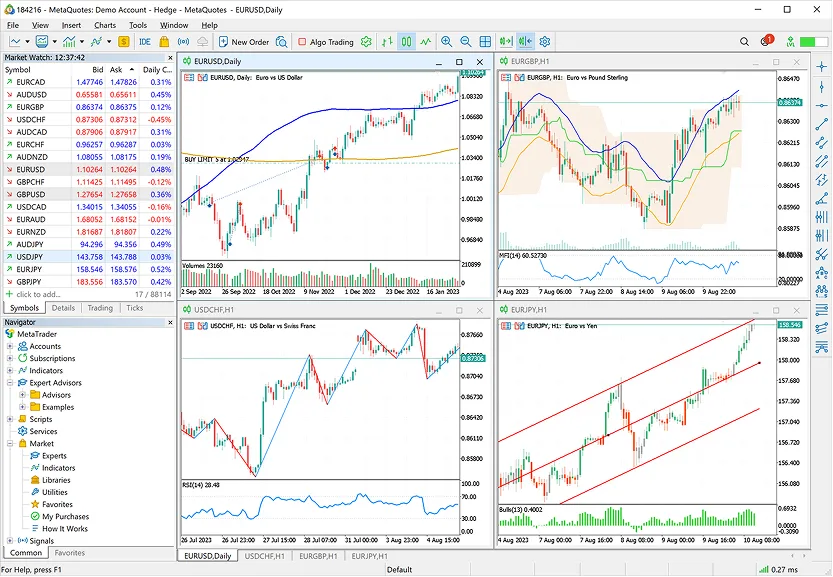Viewport: 833px width, 577px height.
Task: Open How It Works in Navigator
Action: coord(65,529)
